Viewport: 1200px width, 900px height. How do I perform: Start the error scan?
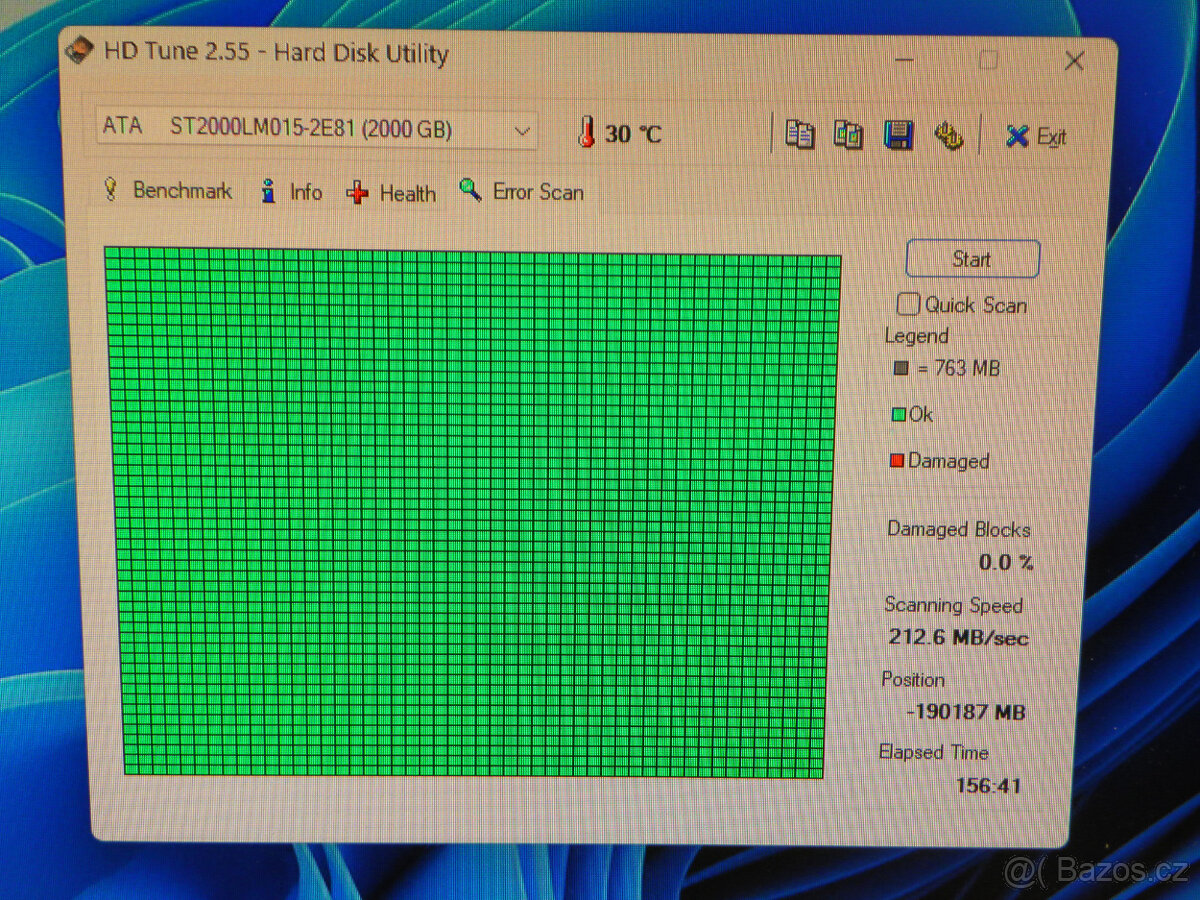pyautogui.click(x=971, y=258)
